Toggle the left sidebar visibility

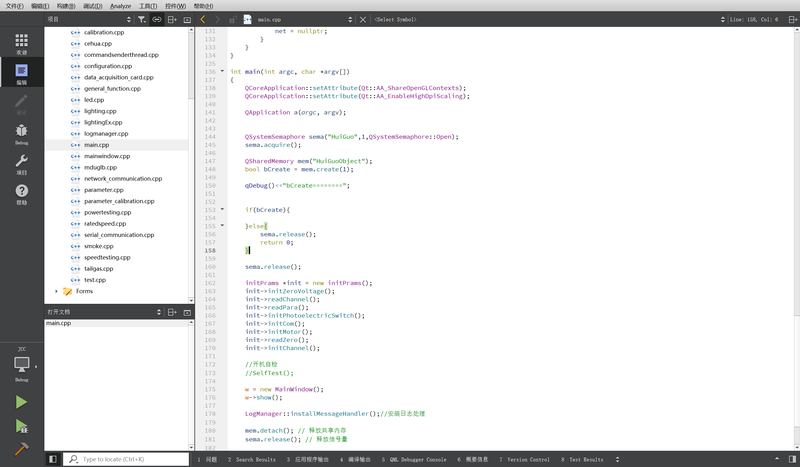click(x=52, y=459)
